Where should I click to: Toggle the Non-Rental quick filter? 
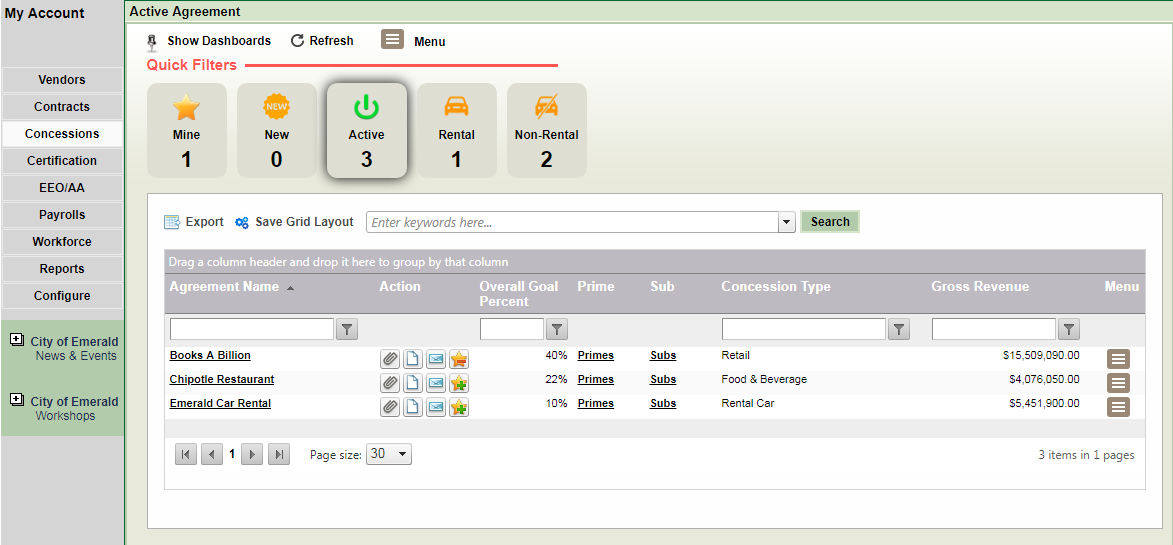547,130
